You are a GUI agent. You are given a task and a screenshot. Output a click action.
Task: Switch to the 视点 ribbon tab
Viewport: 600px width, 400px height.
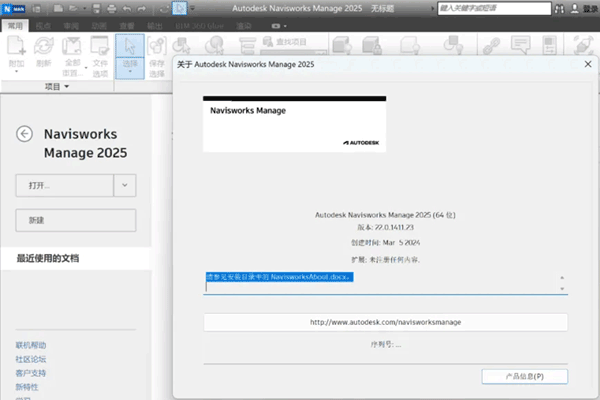(43, 26)
